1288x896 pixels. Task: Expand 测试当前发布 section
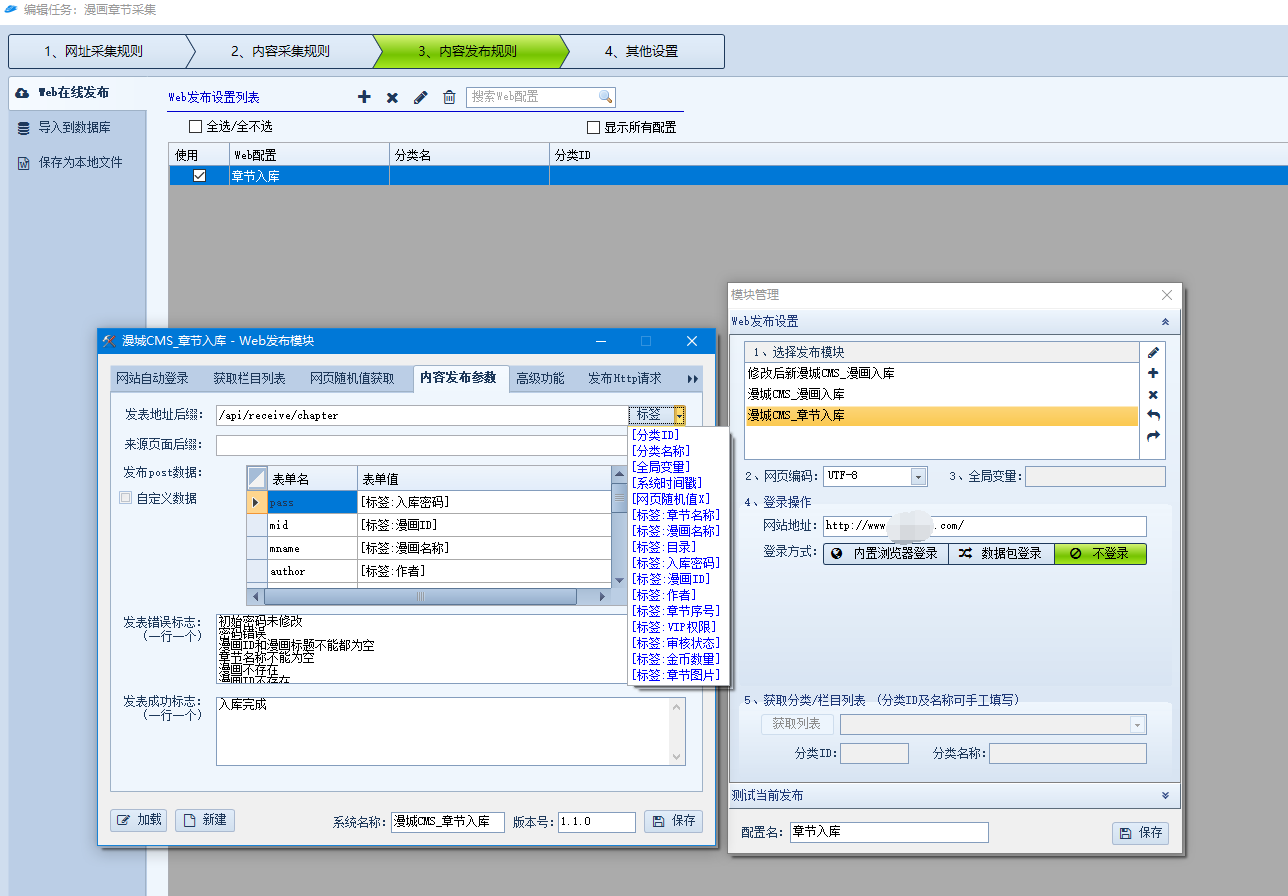point(1165,796)
